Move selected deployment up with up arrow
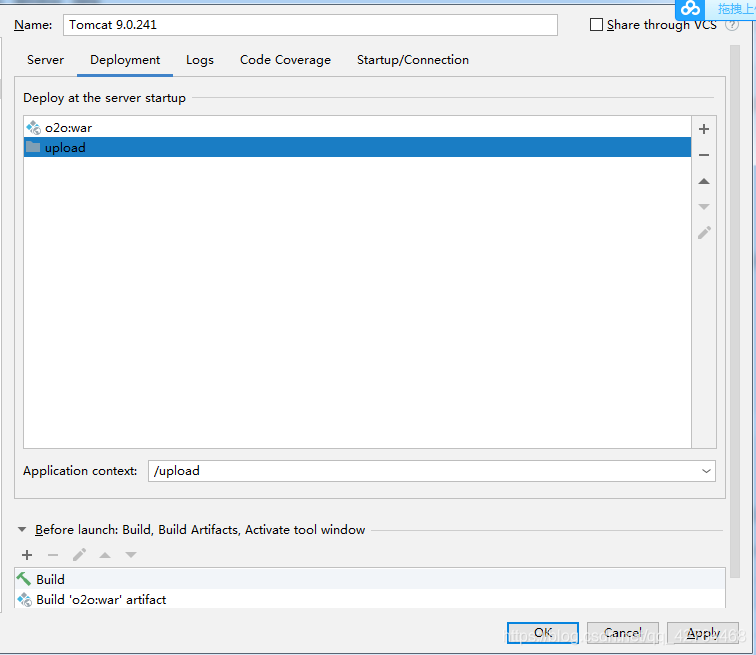756x655 pixels. pos(704,181)
